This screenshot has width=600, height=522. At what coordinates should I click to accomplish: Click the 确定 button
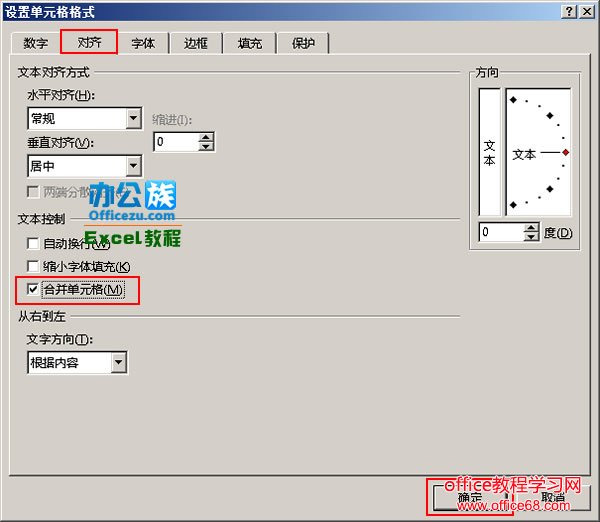[470, 498]
